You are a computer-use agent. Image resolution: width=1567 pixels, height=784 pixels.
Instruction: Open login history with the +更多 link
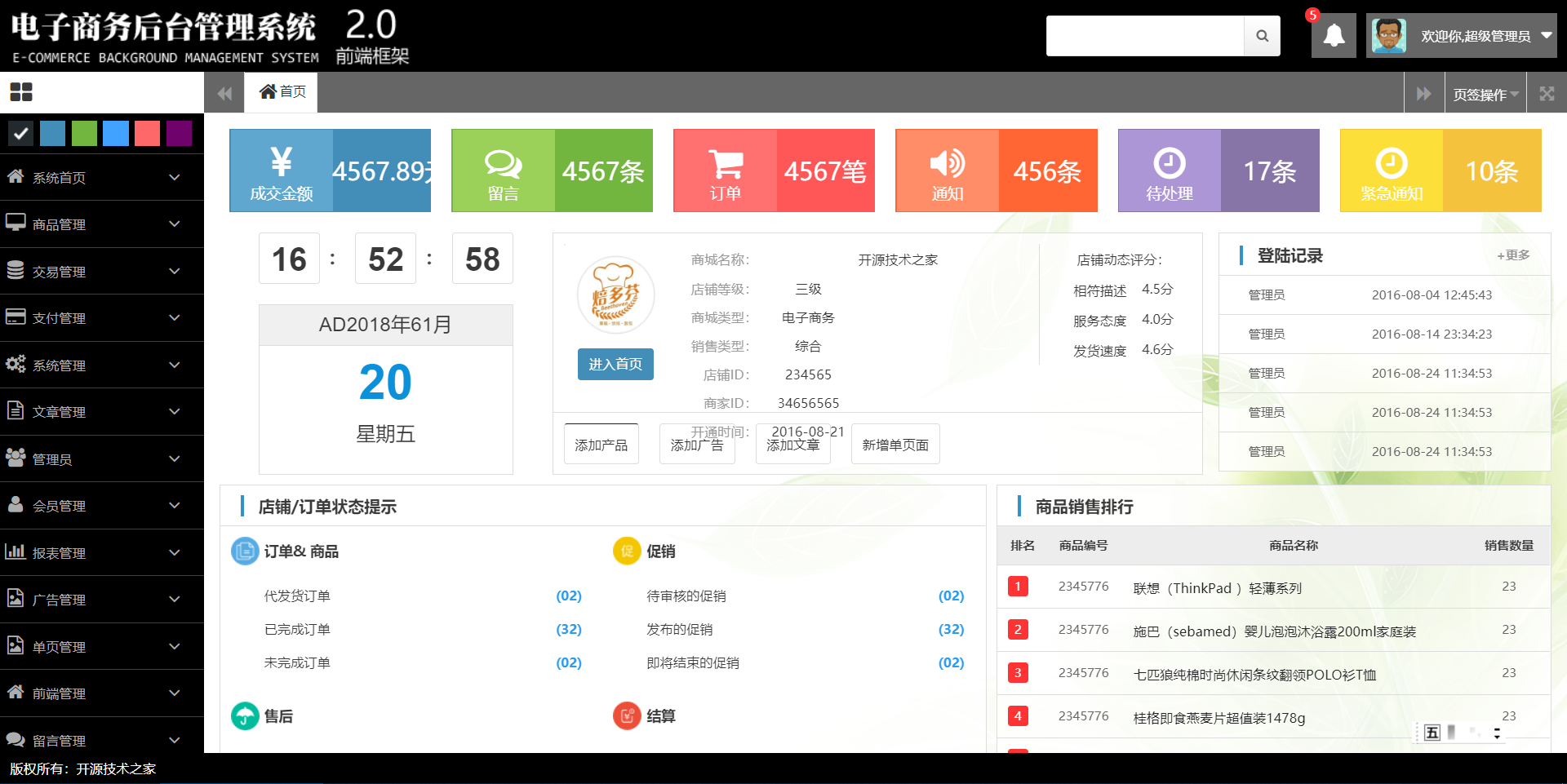(x=1512, y=255)
